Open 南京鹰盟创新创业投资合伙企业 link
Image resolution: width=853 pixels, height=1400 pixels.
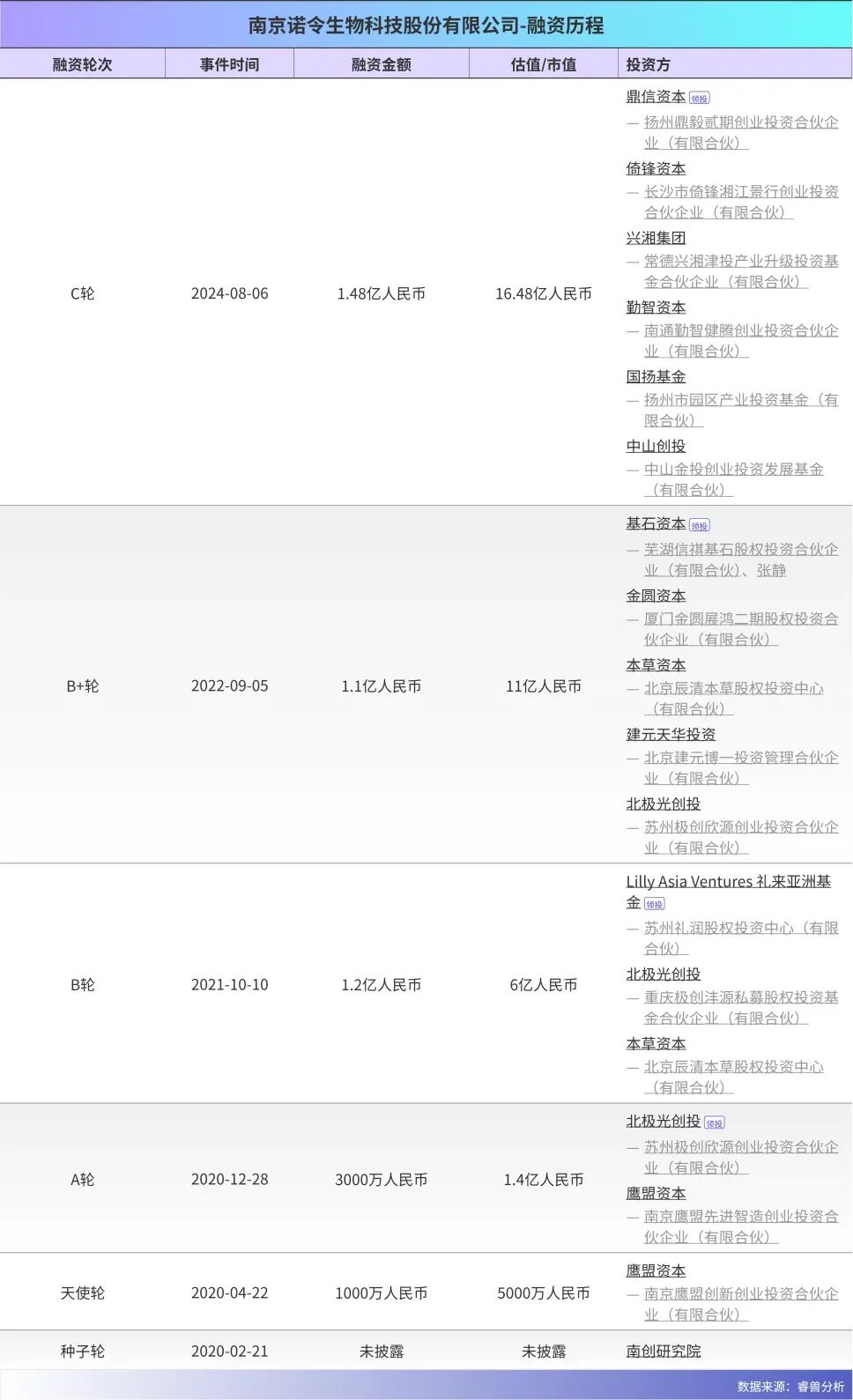pyautogui.click(x=741, y=1305)
